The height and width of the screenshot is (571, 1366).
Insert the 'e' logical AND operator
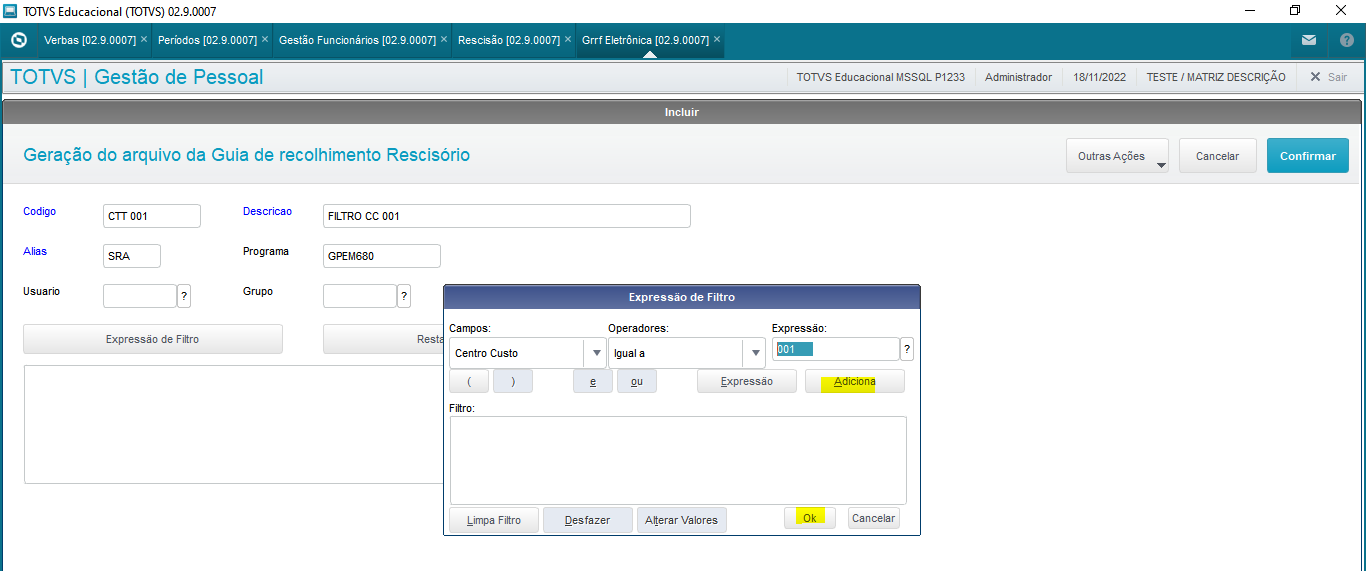(x=593, y=381)
